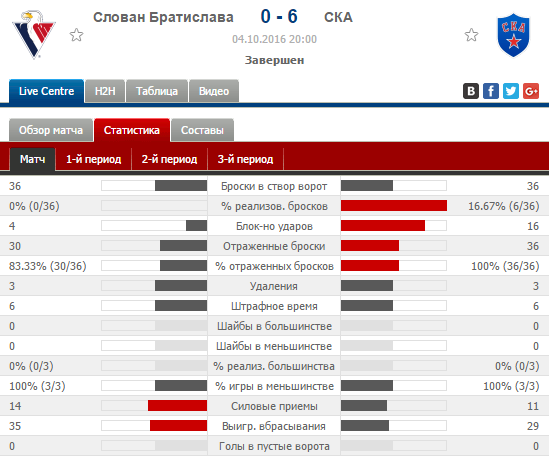Select the Live Centre tab
Screen dimensions: 549x458
coord(47,91)
